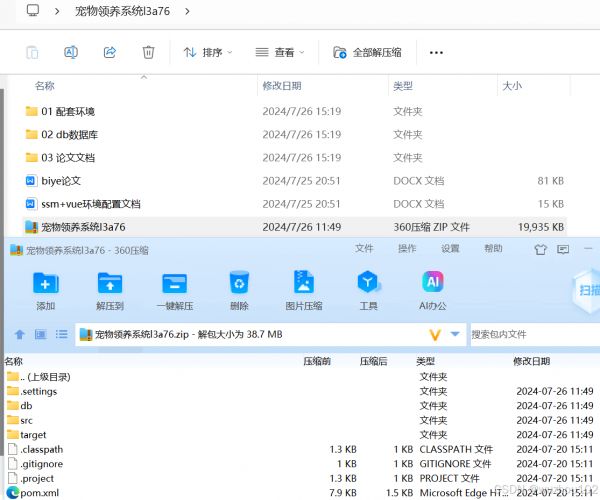Click the 搜索包内文件 search field
The height and width of the screenshot is (500, 600).
tap(535, 335)
